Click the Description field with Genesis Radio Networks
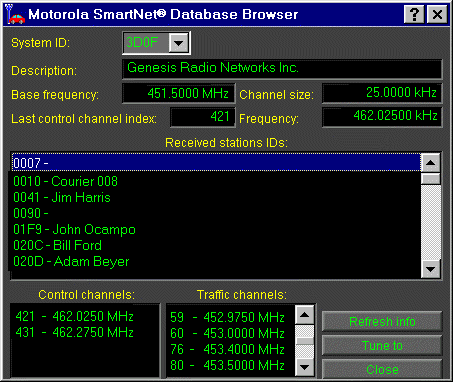 pyautogui.click(x=282, y=69)
